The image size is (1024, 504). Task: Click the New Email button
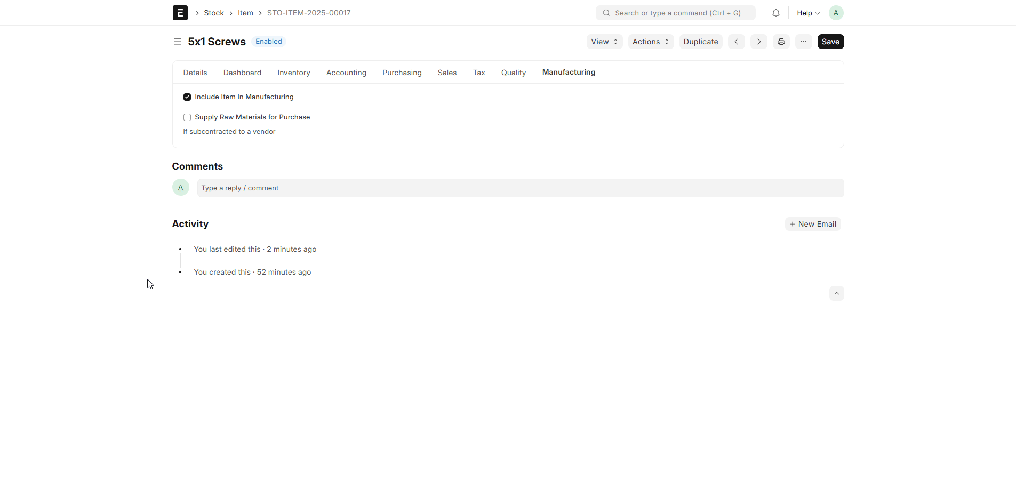click(x=813, y=224)
